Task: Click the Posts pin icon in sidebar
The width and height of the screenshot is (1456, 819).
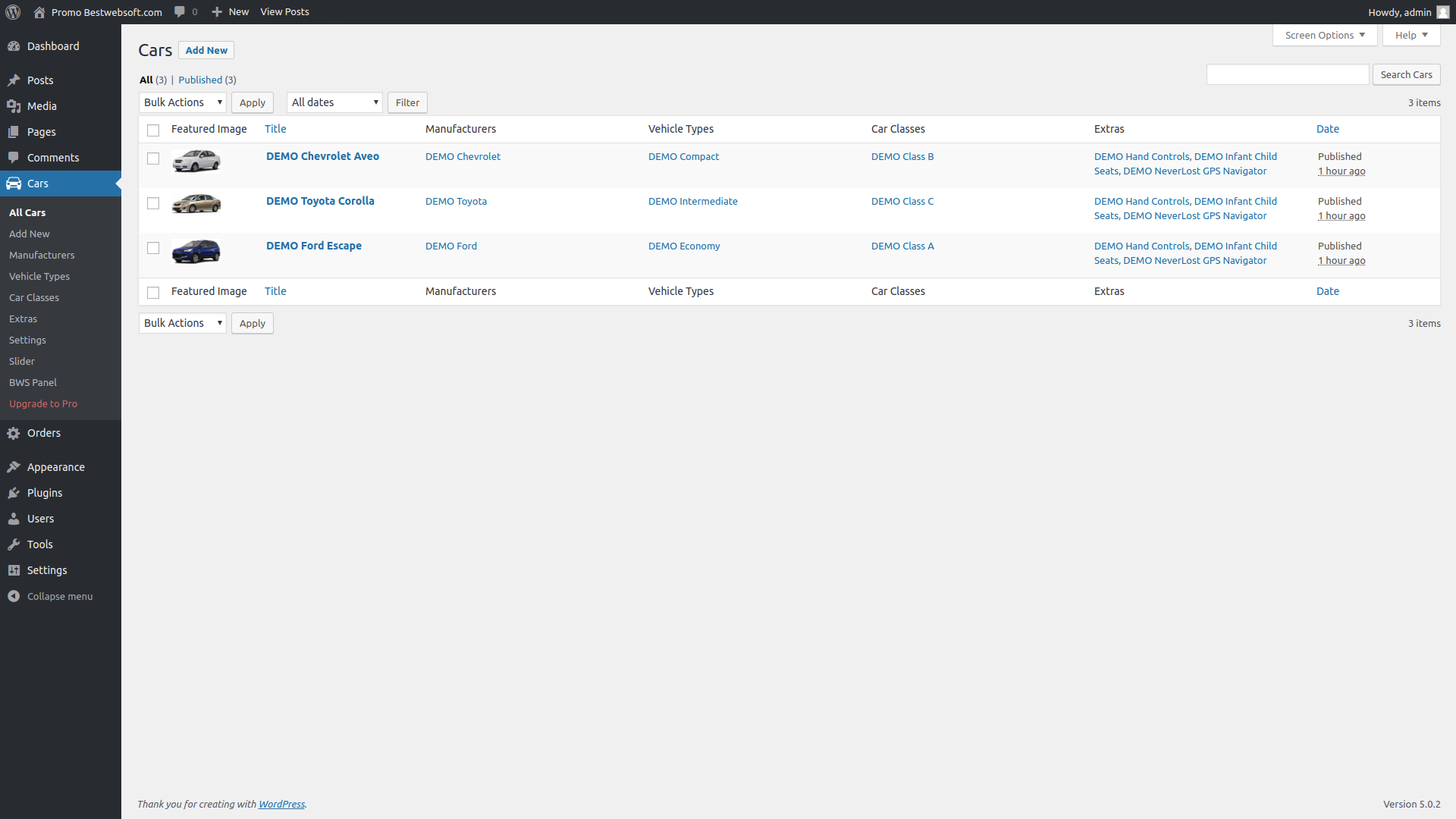Action: pyautogui.click(x=14, y=80)
